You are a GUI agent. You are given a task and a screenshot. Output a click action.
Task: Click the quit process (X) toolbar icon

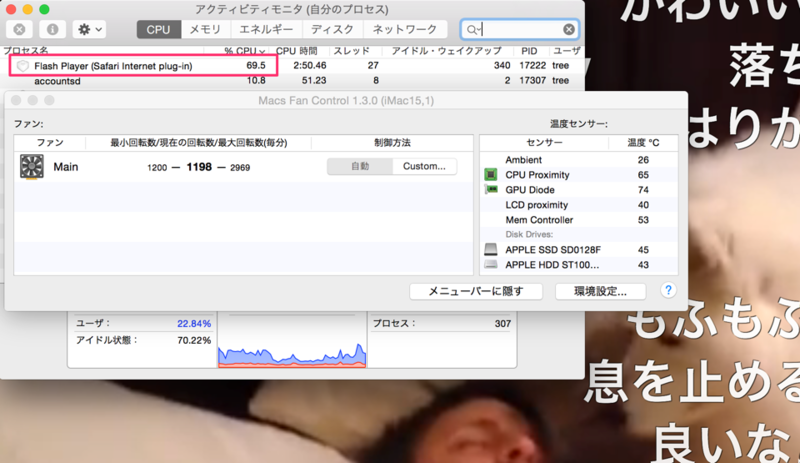tap(19, 30)
